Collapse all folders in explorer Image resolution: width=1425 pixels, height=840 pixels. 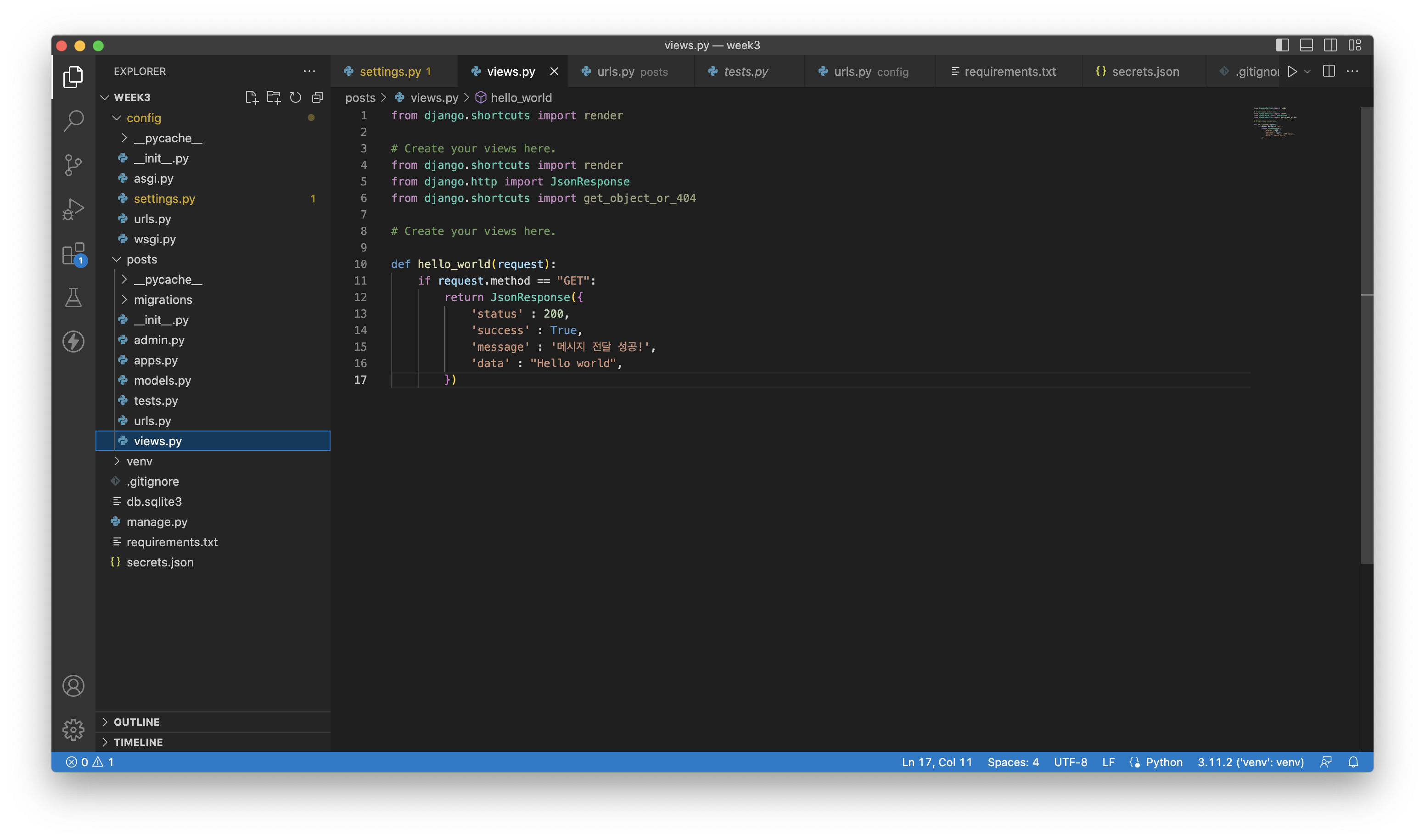[318, 97]
